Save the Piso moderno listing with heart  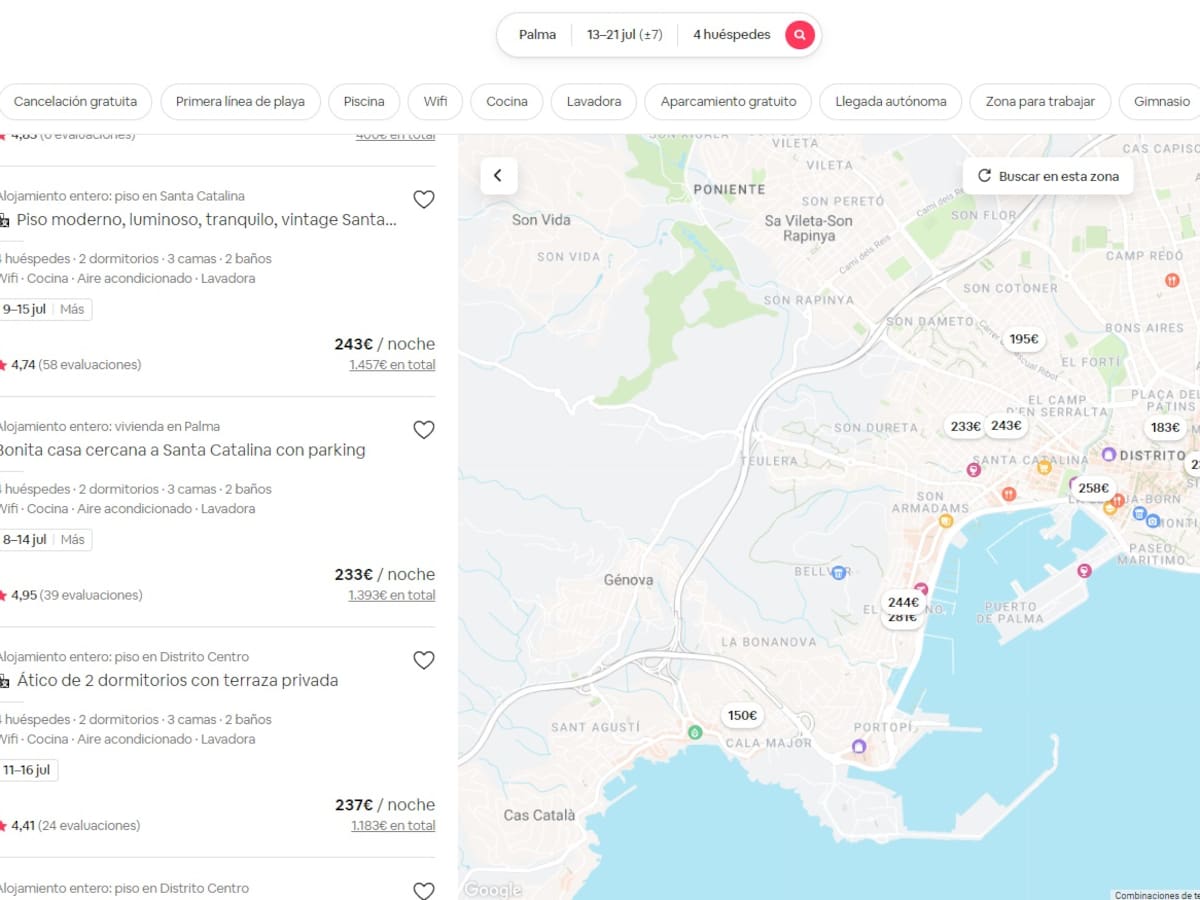pyautogui.click(x=424, y=199)
